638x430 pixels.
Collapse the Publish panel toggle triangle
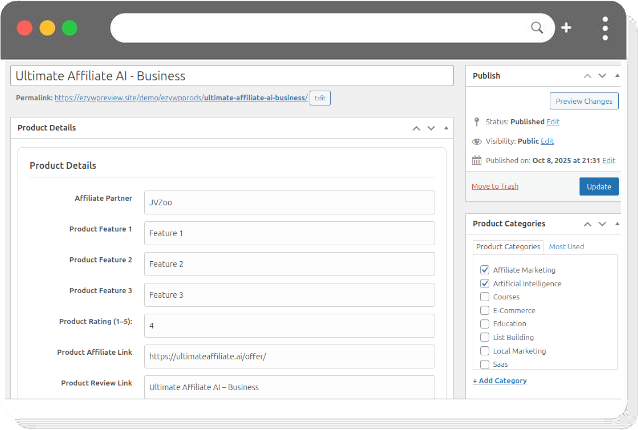pos(615,76)
